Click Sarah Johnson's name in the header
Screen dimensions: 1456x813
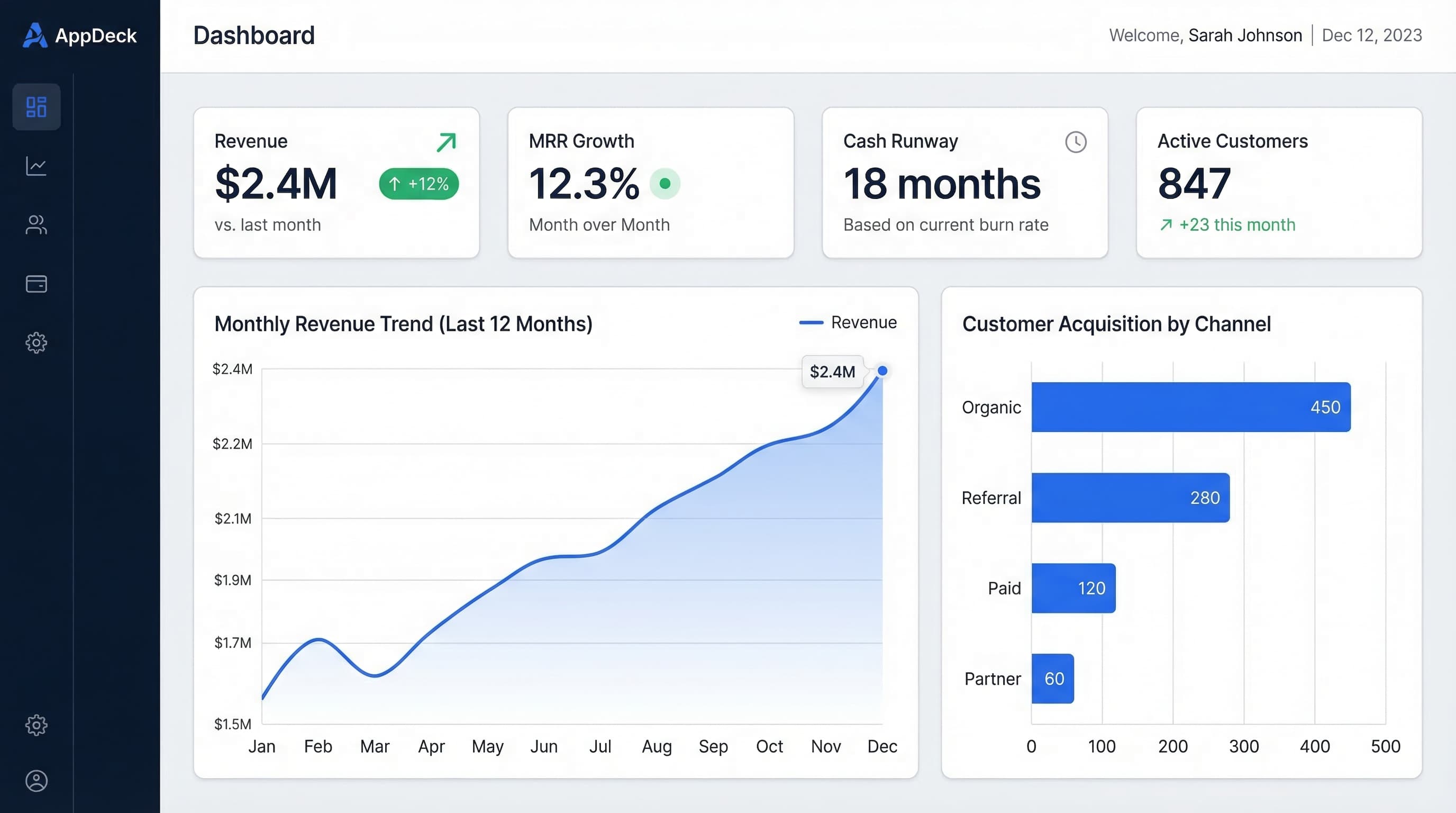pos(1245,35)
